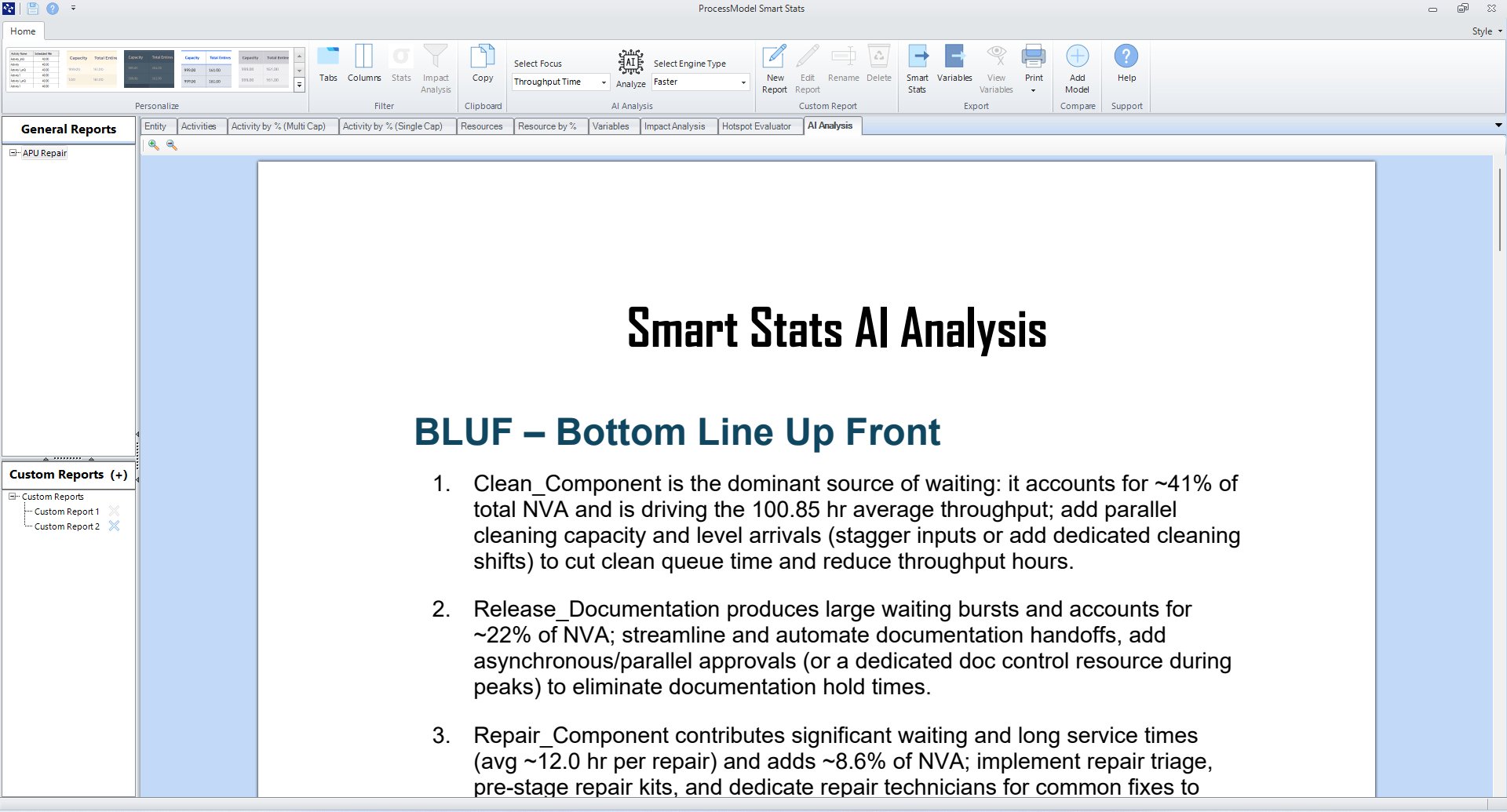The image size is (1507, 812).
Task: Create a New Report
Action: [775, 69]
